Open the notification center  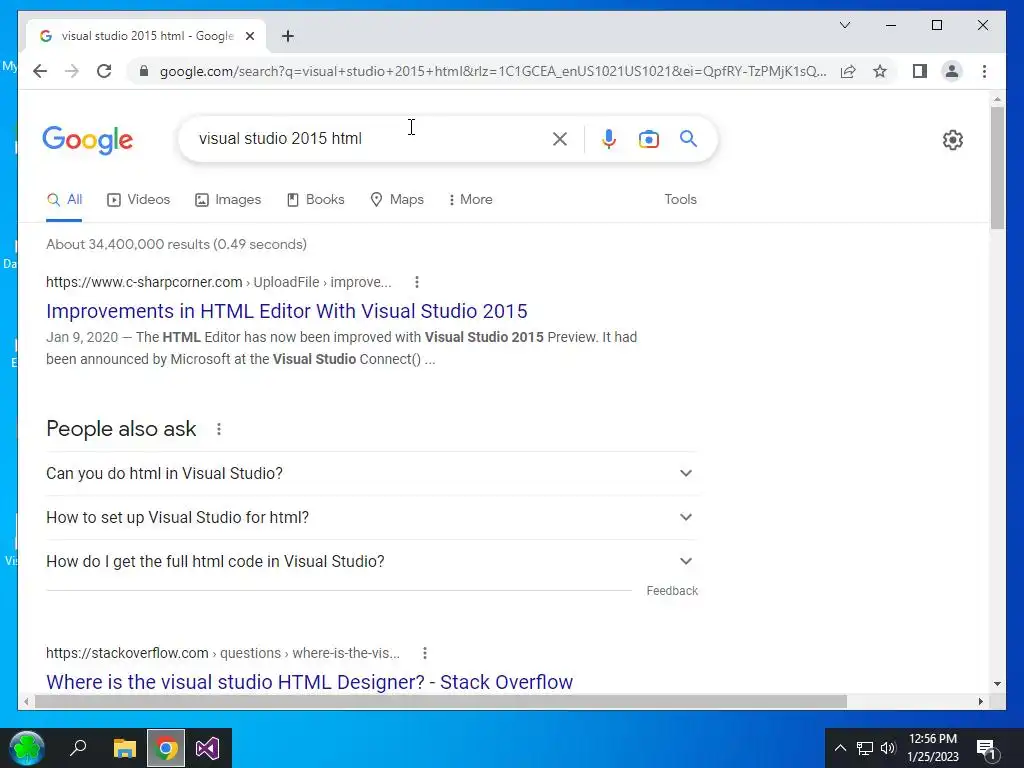pyautogui.click(x=987, y=749)
